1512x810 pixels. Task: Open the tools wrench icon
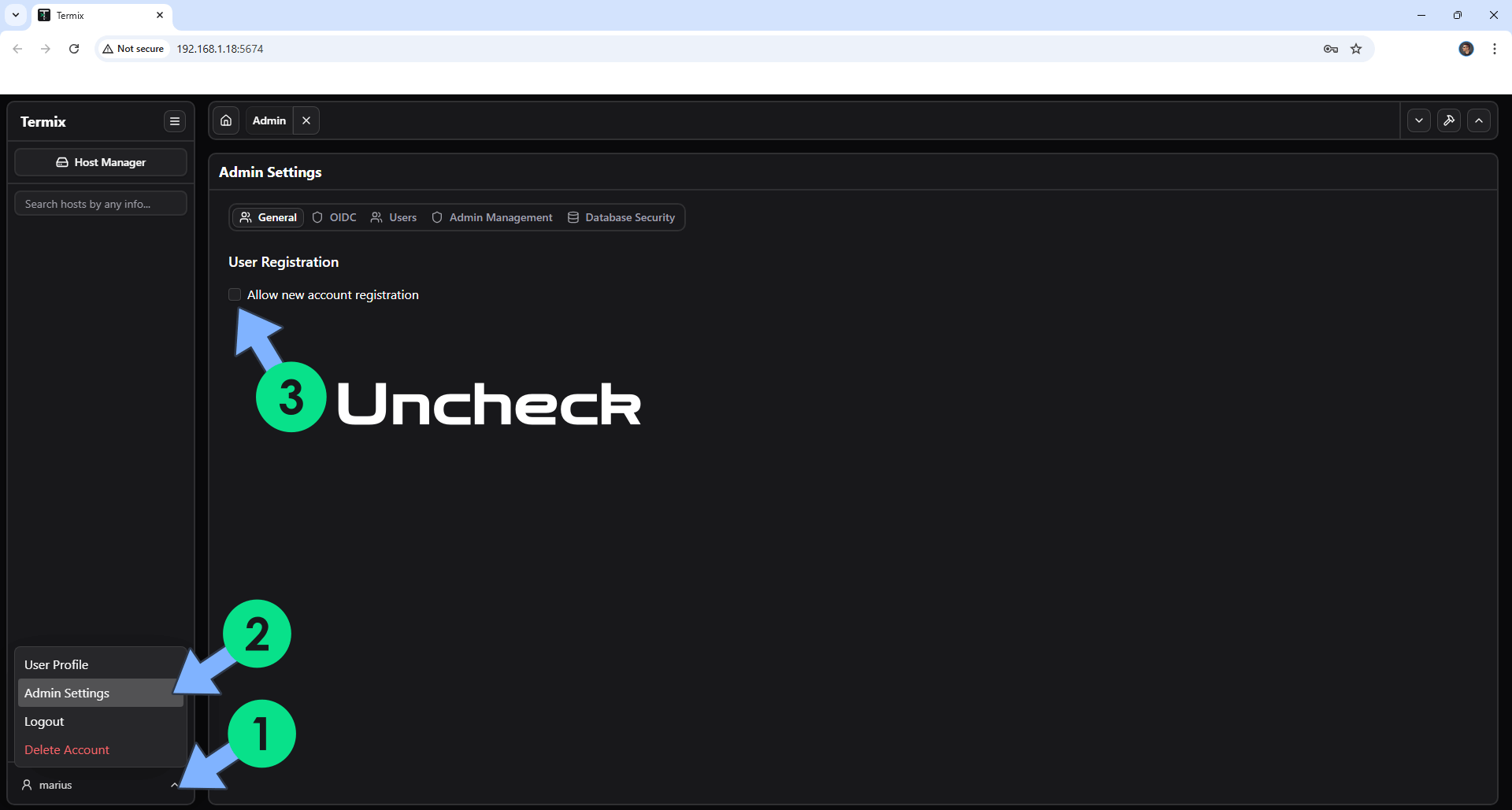click(x=1449, y=120)
